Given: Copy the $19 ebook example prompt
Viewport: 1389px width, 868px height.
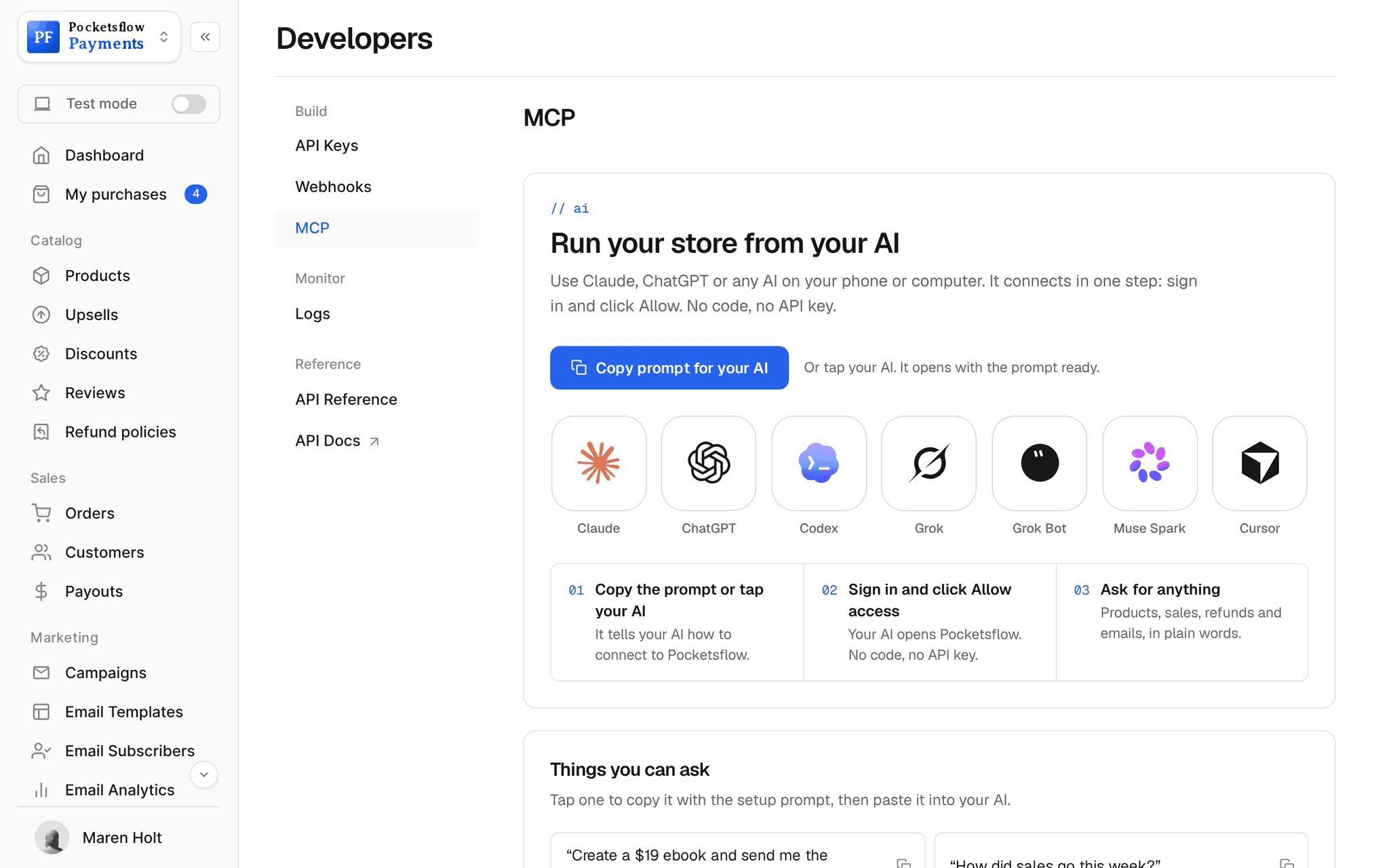Looking at the screenshot, I should click(x=903, y=863).
